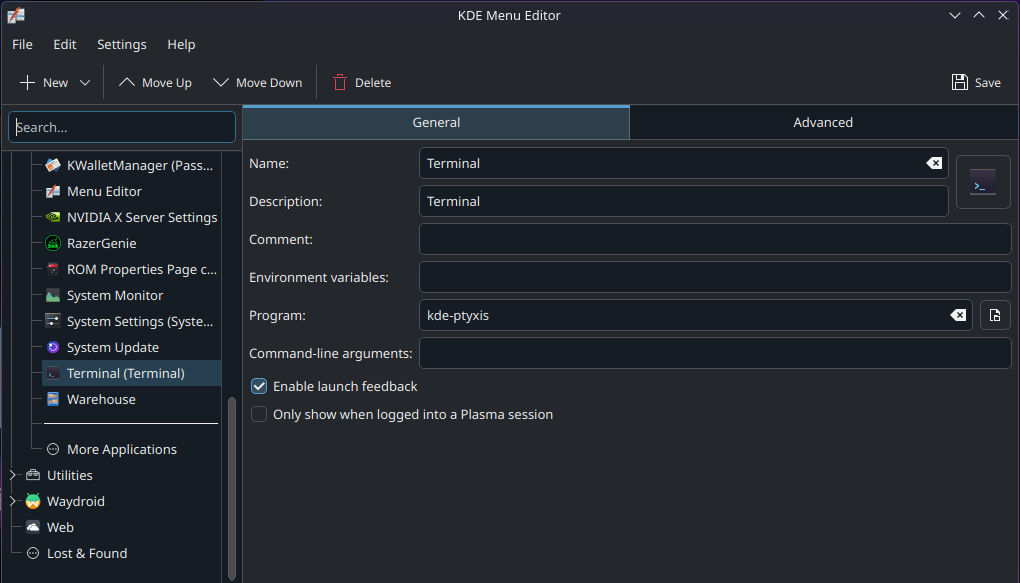Expand the Utilities category in the tree
This screenshot has height=583, width=1020.
click(x=13, y=475)
